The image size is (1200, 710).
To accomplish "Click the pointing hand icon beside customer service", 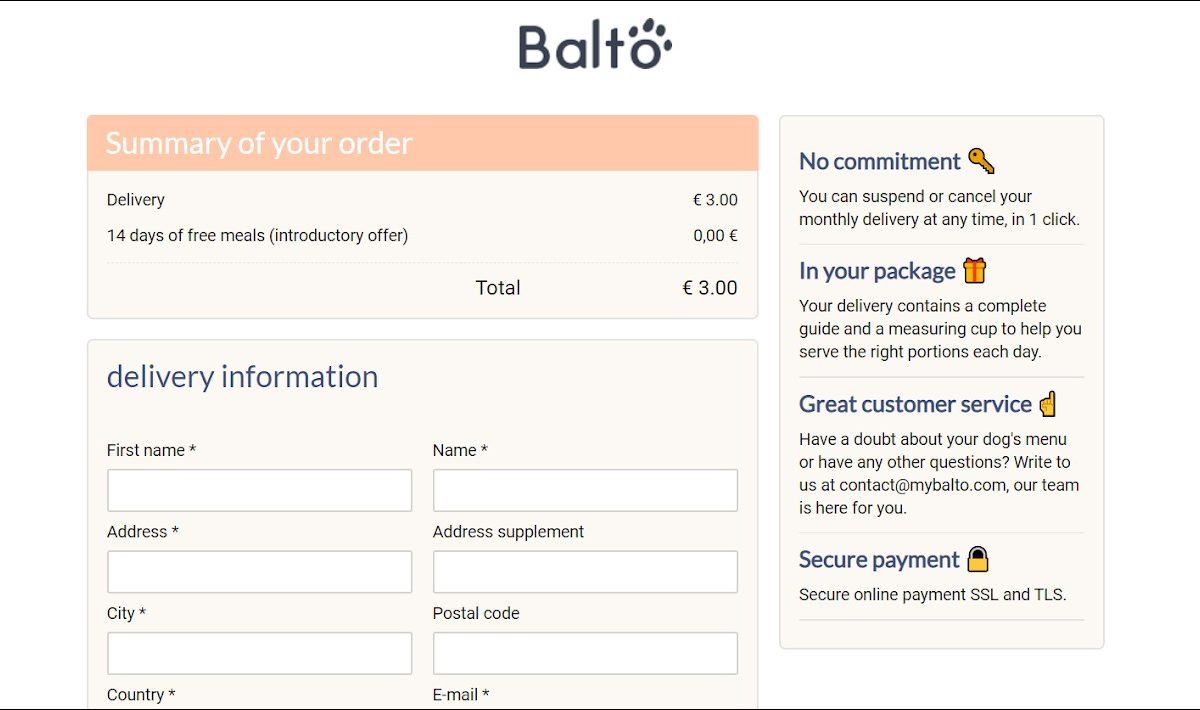I will click(1047, 404).
